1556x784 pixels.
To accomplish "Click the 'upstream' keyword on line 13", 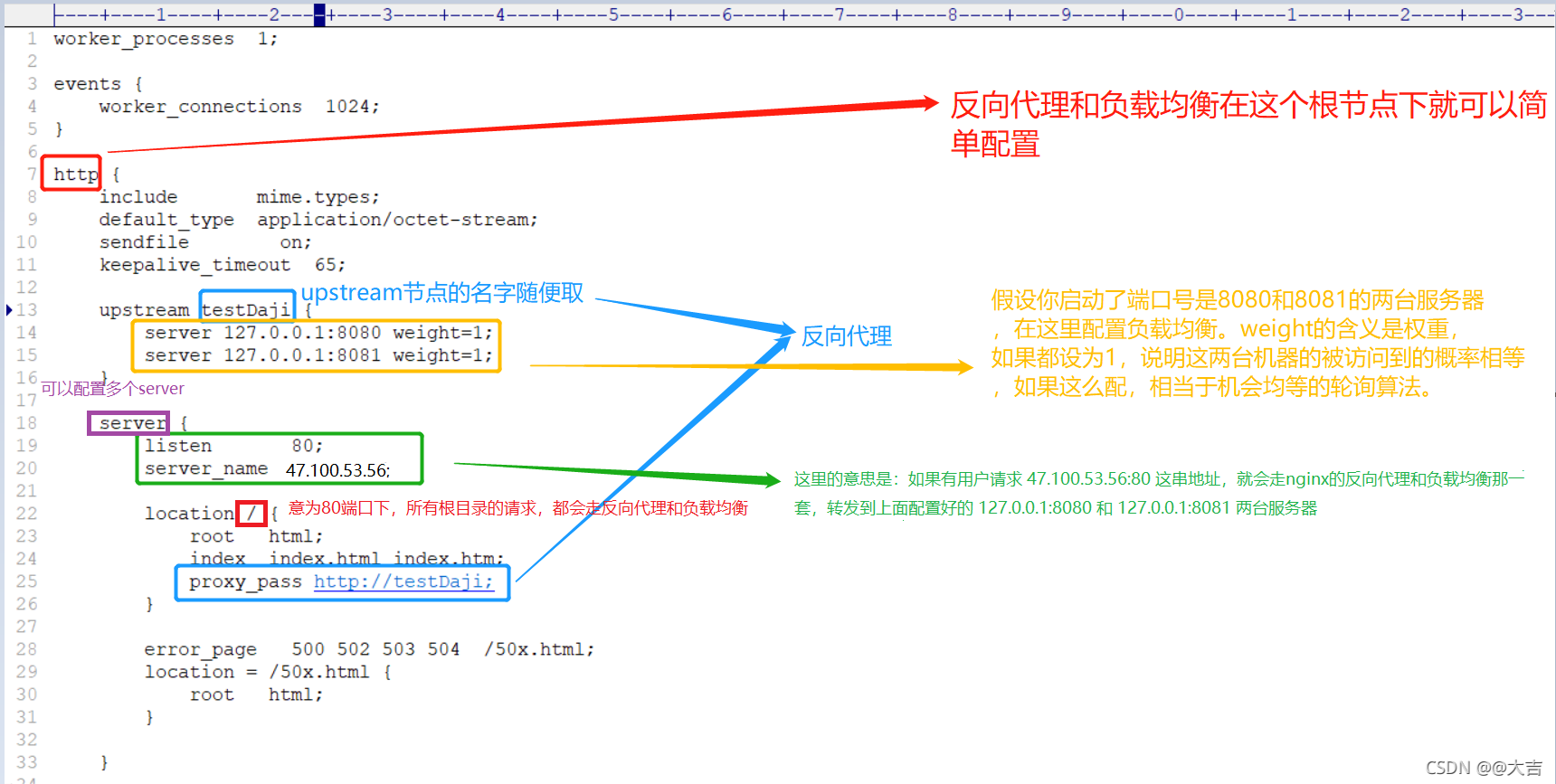I will point(144,310).
